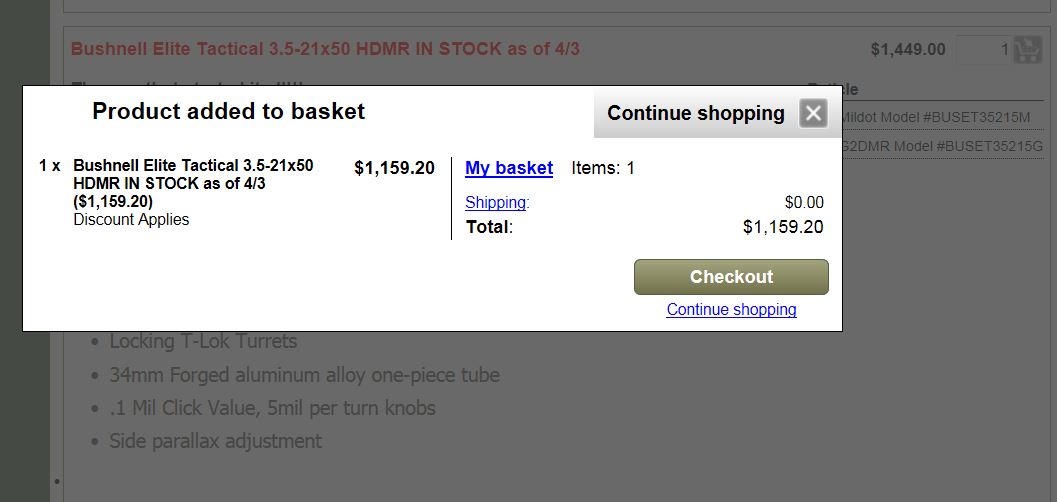Close the basket popup with the X icon

point(813,113)
